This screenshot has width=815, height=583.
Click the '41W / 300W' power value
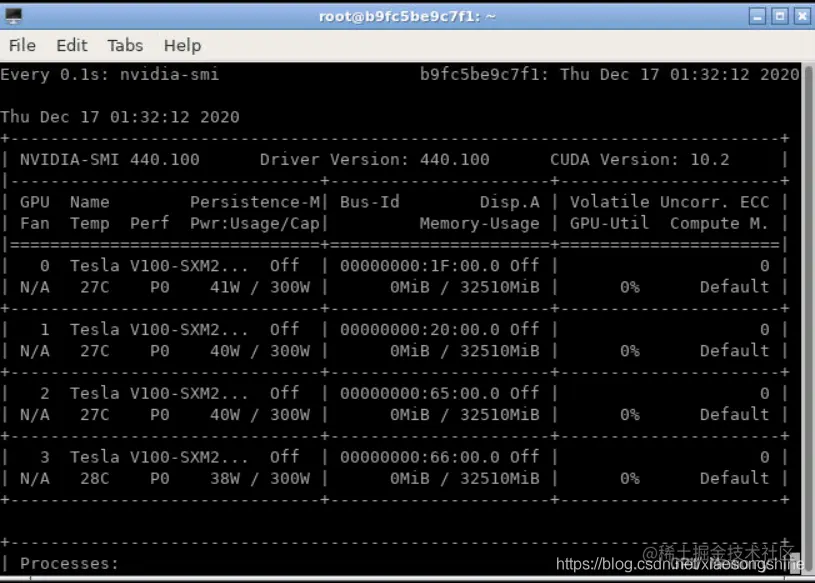click(x=260, y=287)
